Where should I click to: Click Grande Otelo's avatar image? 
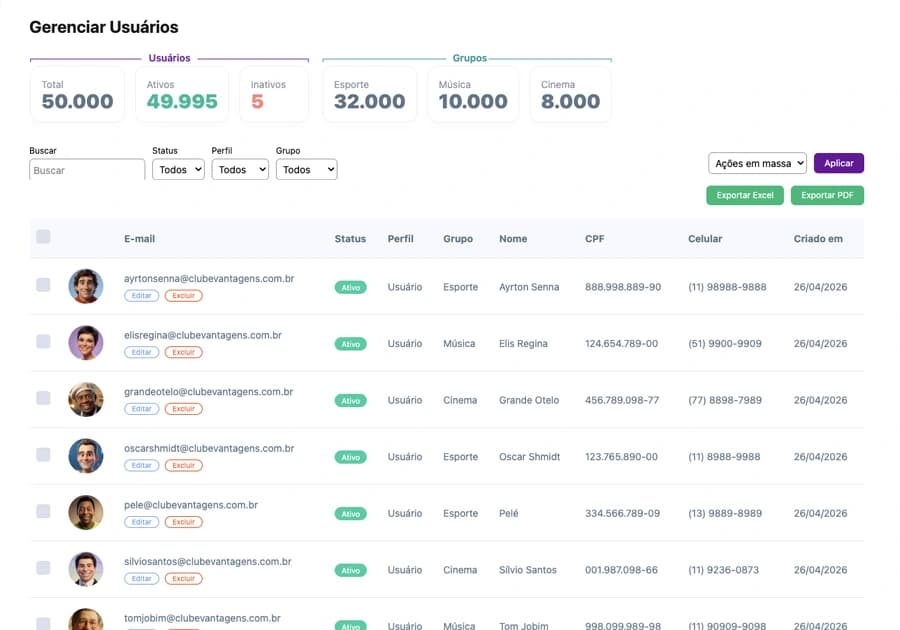[x=86, y=399]
